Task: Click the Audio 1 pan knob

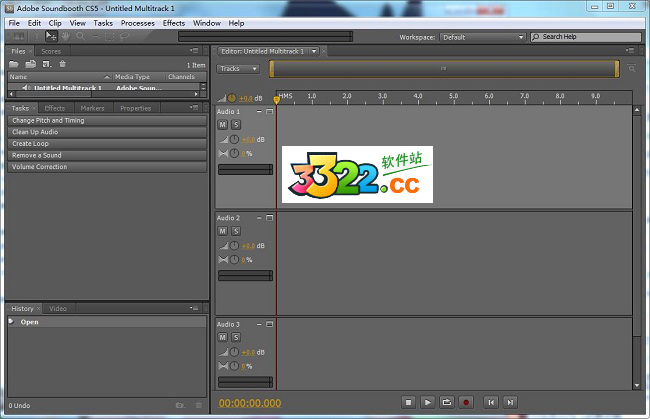Action: tap(234, 153)
